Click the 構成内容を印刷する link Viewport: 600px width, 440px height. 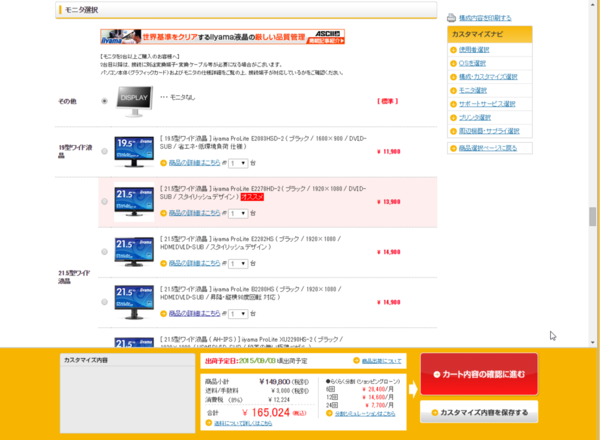485,18
